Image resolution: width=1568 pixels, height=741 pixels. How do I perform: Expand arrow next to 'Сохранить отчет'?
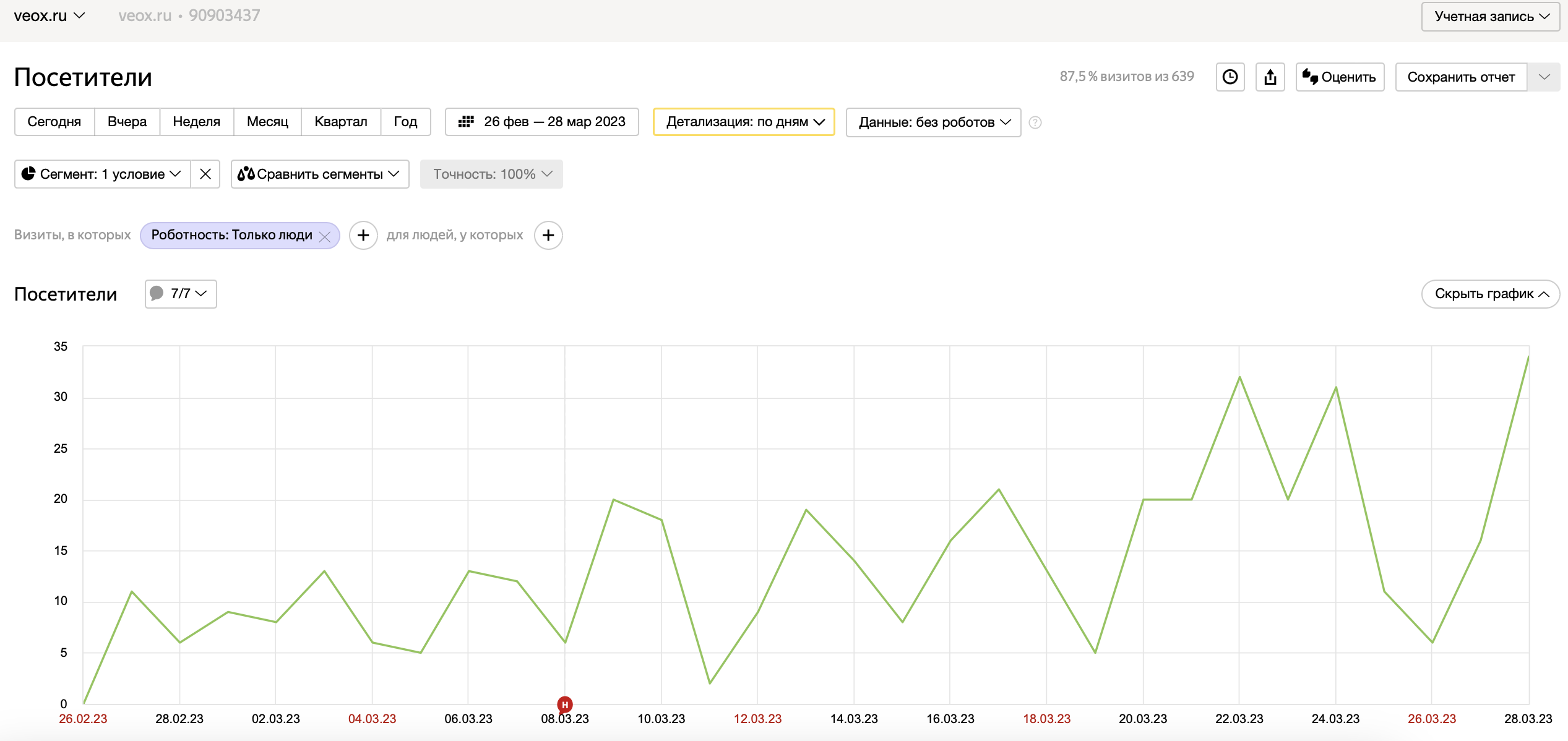1544,77
